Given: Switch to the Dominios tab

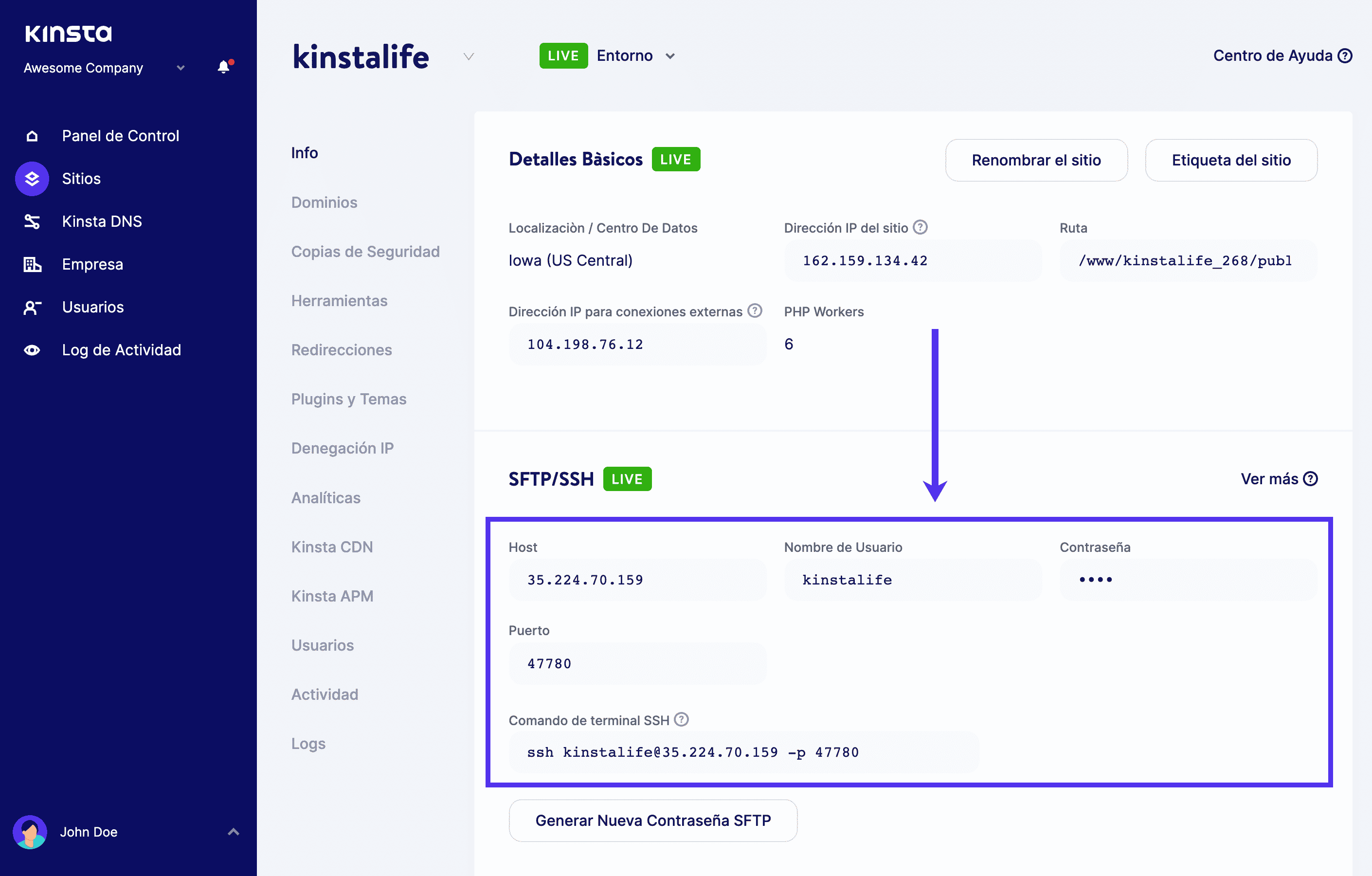Looking at the screenshot, I should (x=324, y=202).
